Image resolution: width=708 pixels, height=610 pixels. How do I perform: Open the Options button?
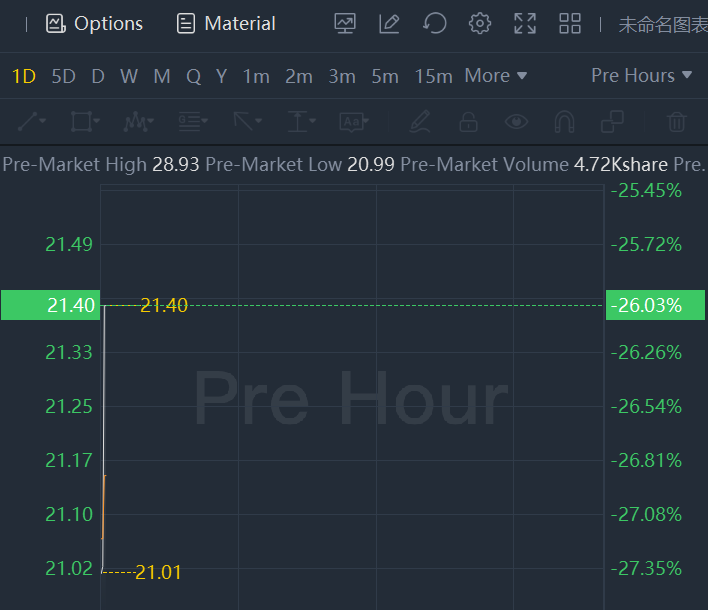[95, 23]
